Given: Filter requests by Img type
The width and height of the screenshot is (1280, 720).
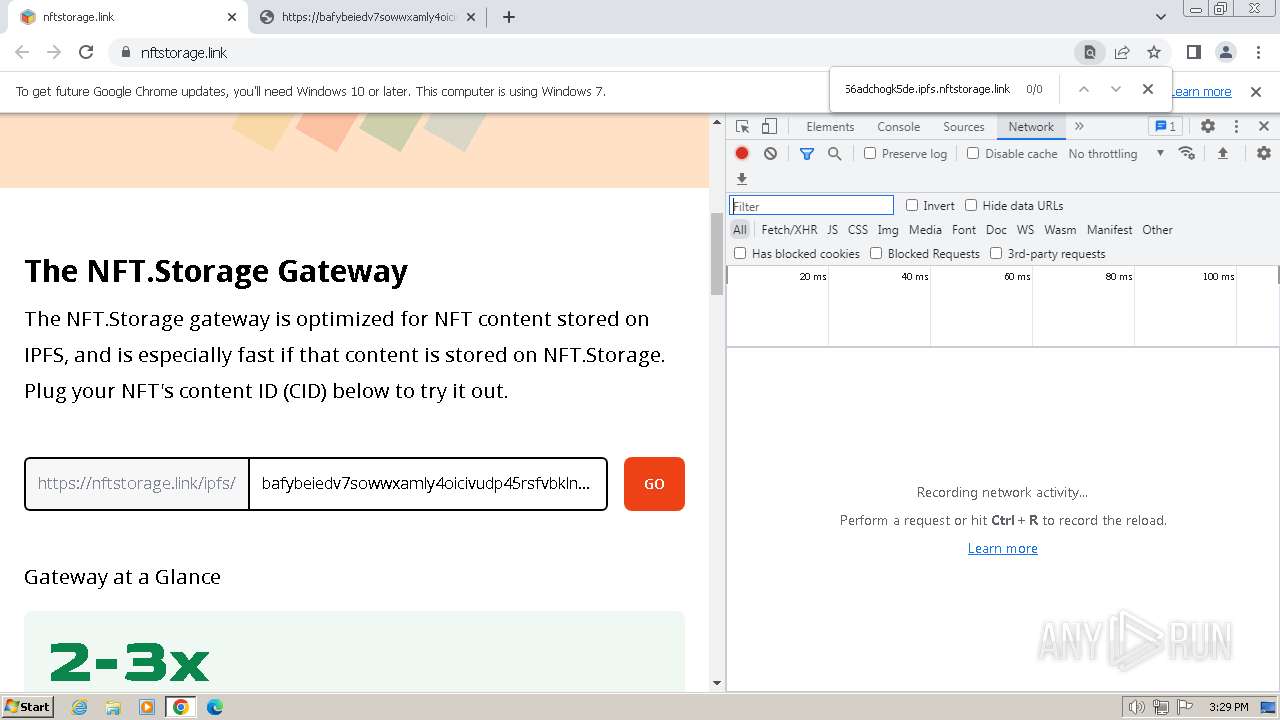Looking at the screenshot, I should (x=888, y=230).
